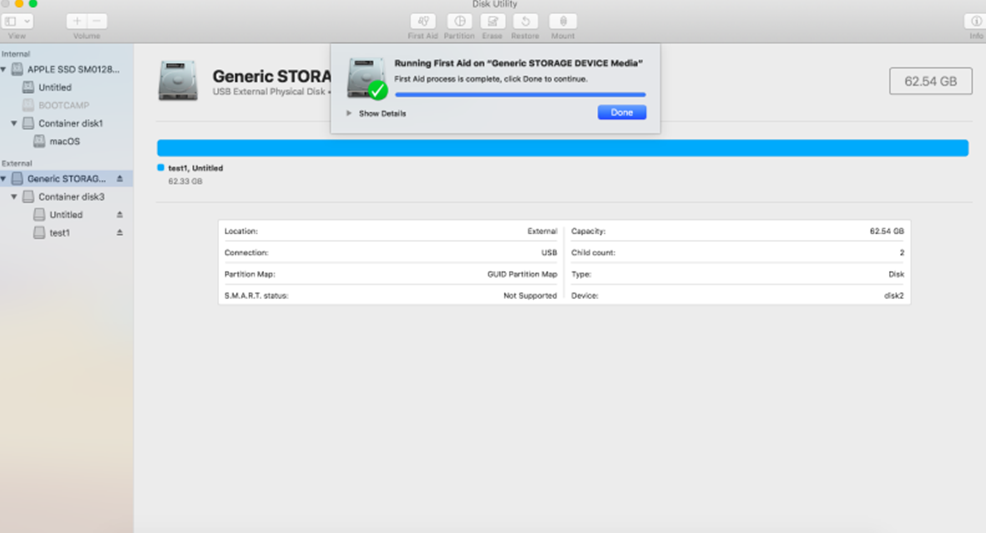Click the Generic STORAGE disk icon in header
986x533 pixels.
coord(178,80)
